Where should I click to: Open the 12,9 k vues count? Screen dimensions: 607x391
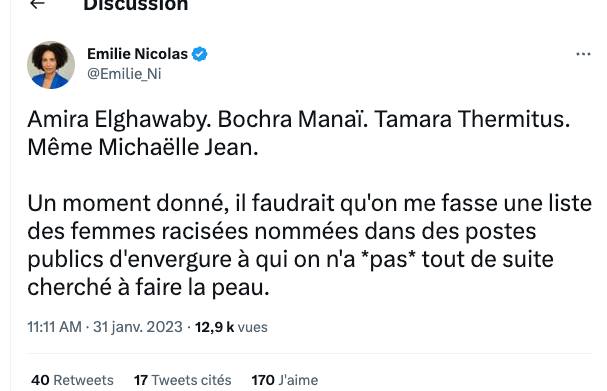[x=231, y=327]
